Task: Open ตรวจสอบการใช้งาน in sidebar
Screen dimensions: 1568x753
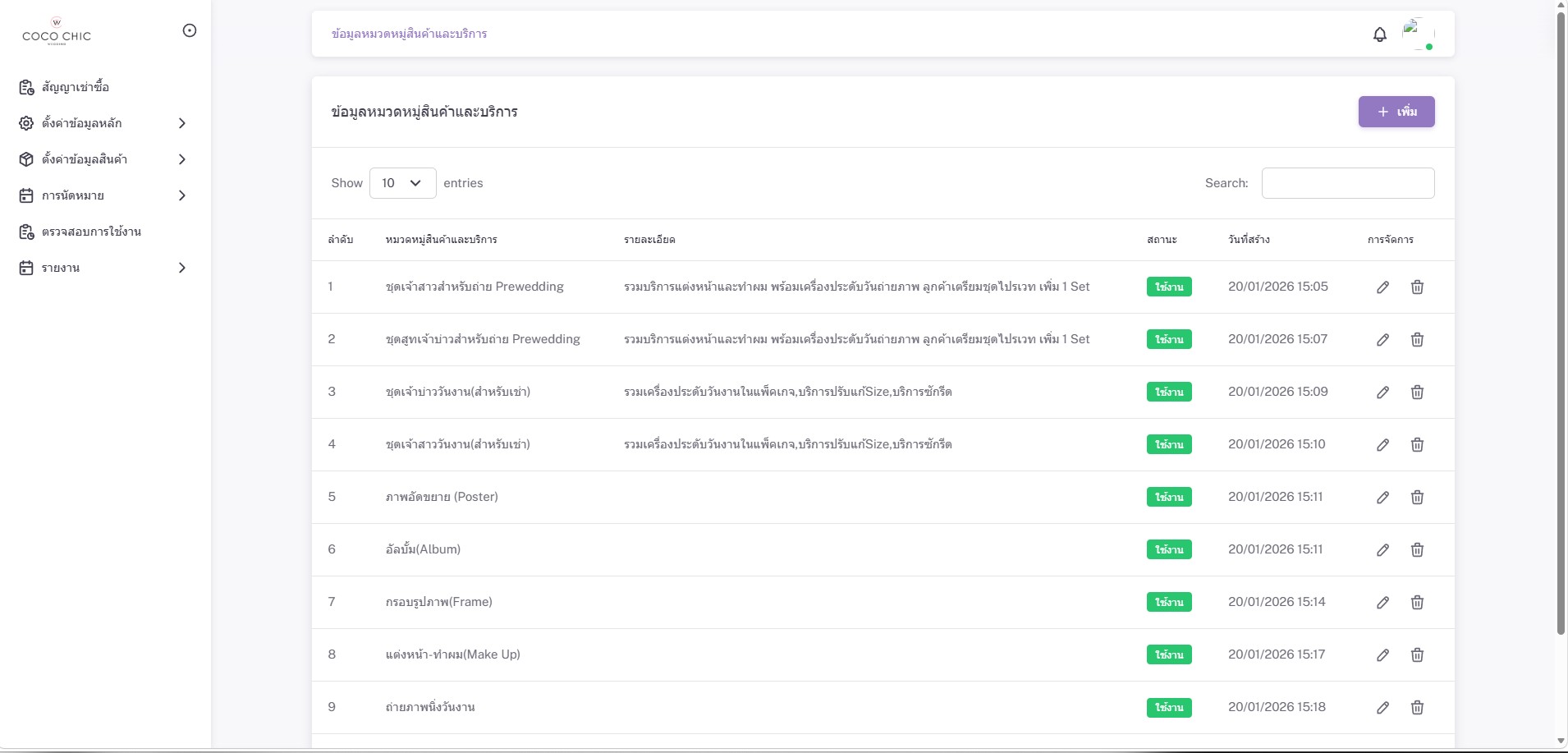Action: [91, 232]
